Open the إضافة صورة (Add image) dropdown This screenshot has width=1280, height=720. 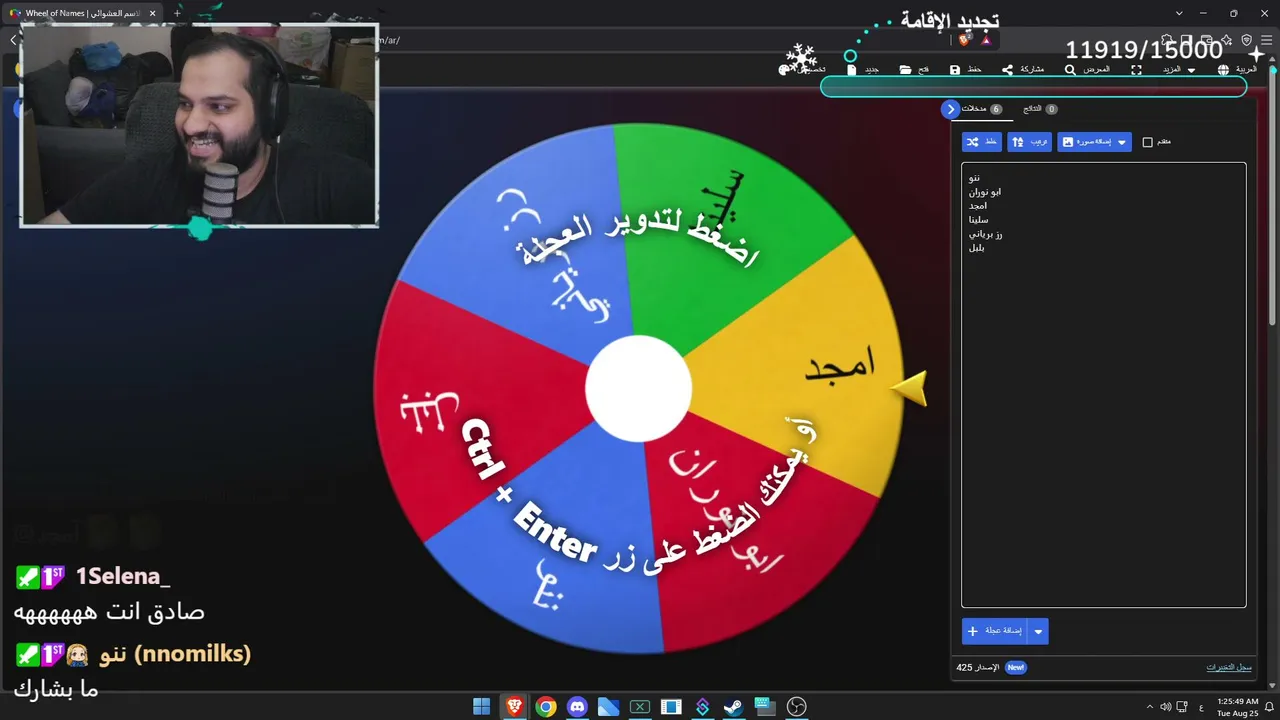point(1094,142)
